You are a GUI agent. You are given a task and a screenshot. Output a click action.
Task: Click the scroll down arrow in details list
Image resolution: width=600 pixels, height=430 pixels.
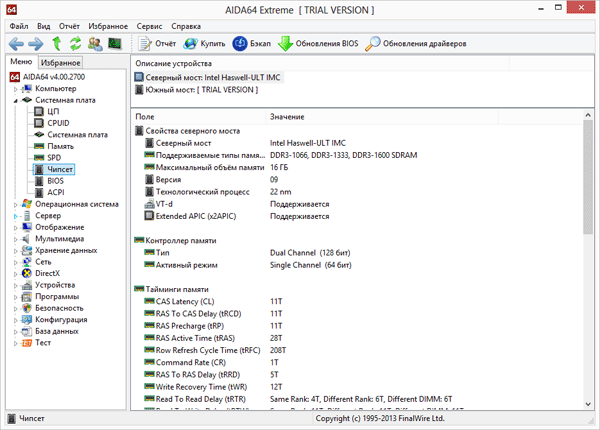(x=588, y=404)
